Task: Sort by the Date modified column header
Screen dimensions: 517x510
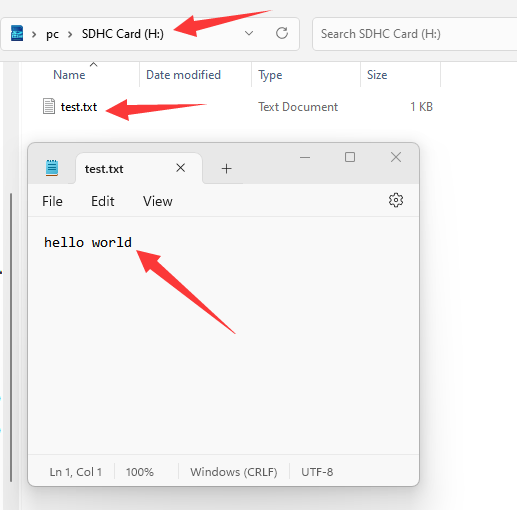Action: pyautogui.click(x=183, y=75)
